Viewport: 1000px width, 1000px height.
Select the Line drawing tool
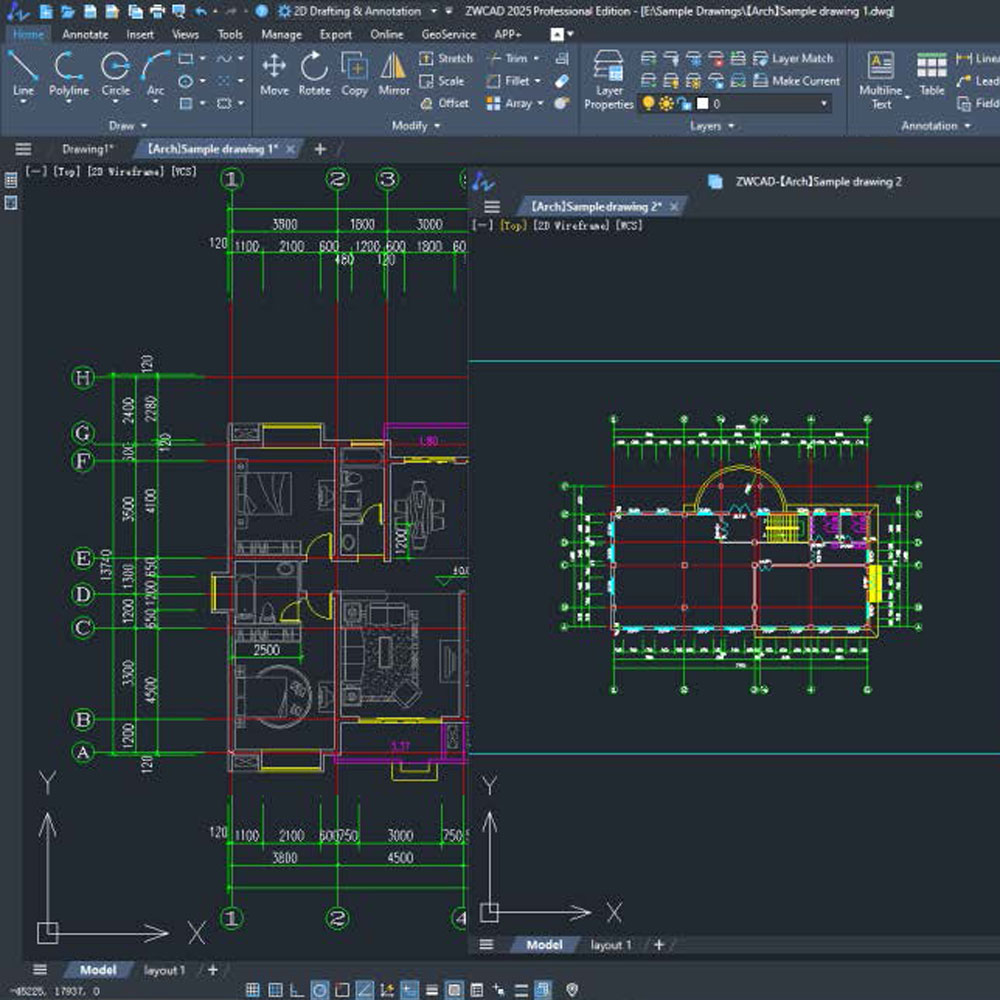pyautogui.click(x=23, y=75)
